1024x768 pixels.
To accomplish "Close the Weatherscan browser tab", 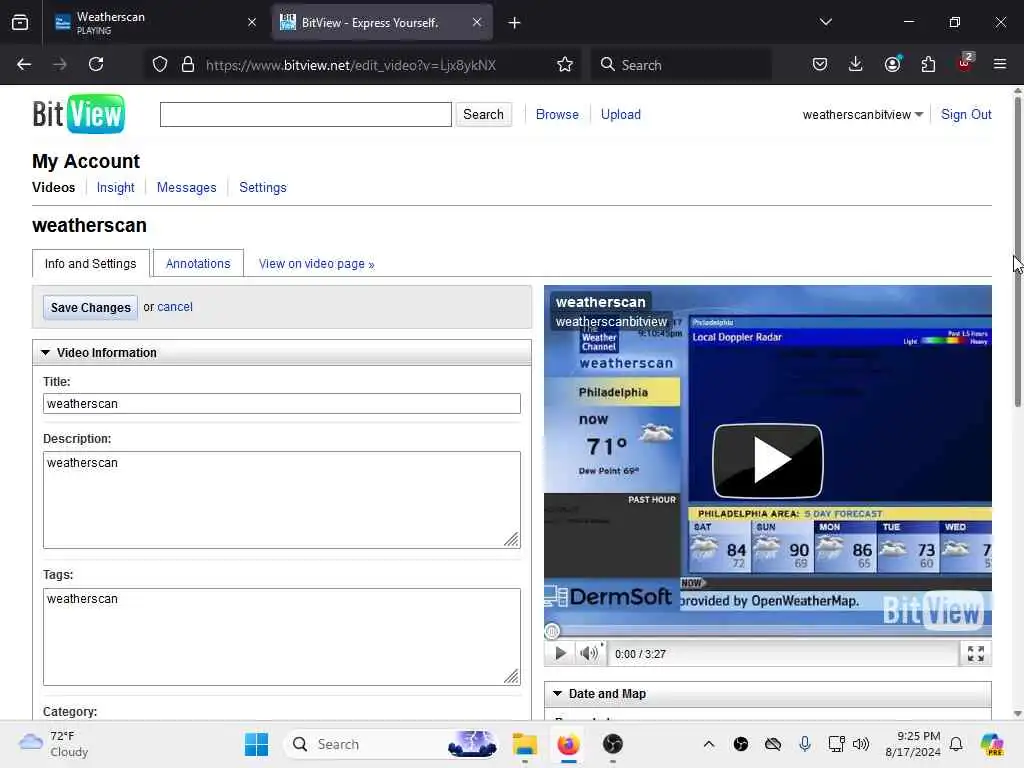I will [252, 22].
